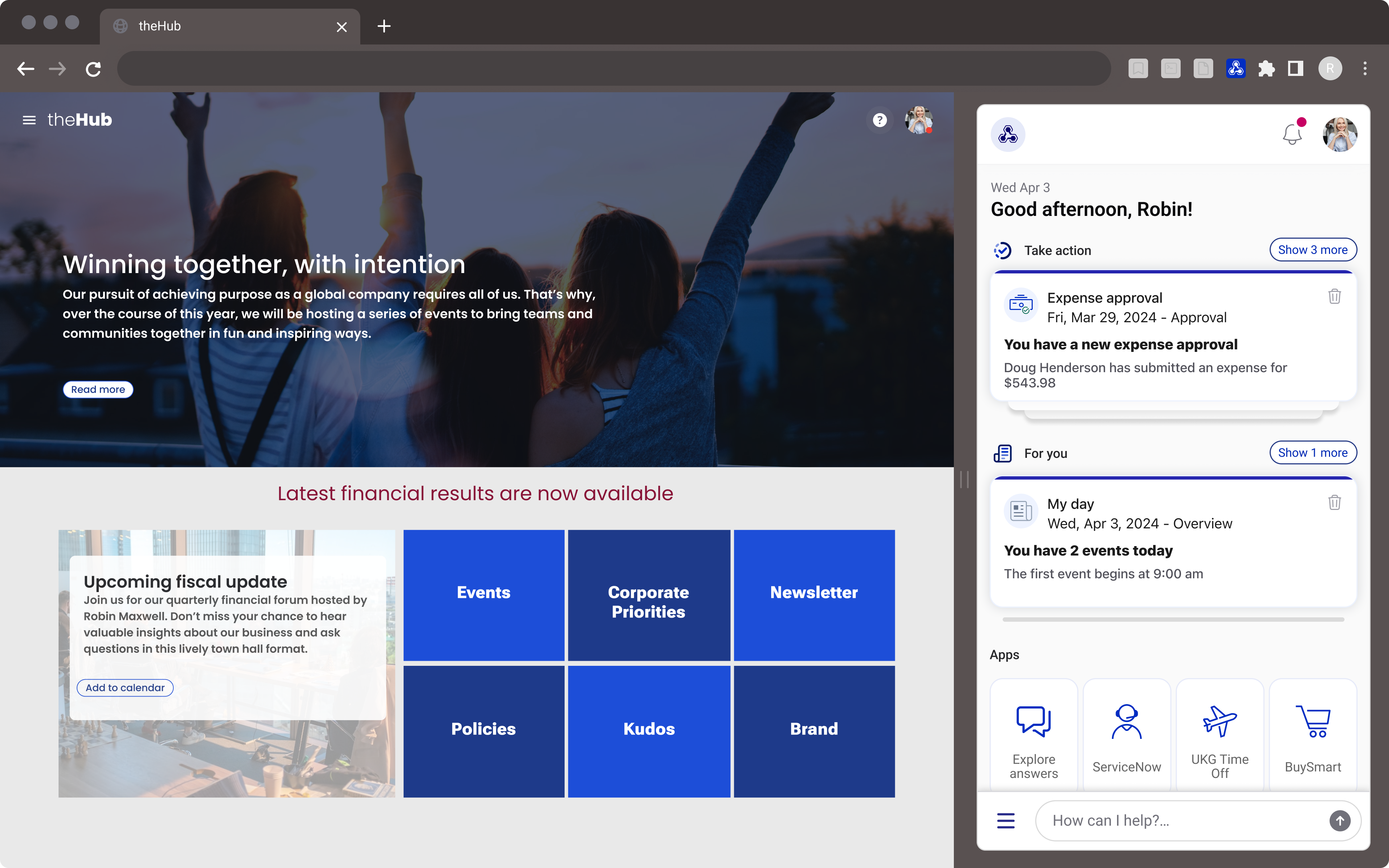Click the help question mark icon
The height and width of the screenshot is (868, 1389).
coord(879,120)
